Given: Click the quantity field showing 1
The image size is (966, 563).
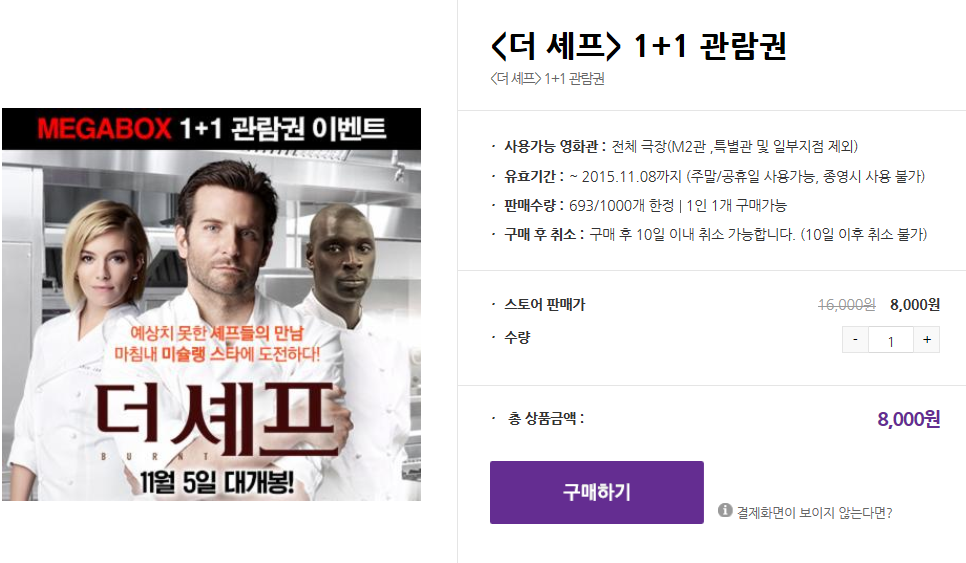Looking at the screenshot, I should coord(891,339).
